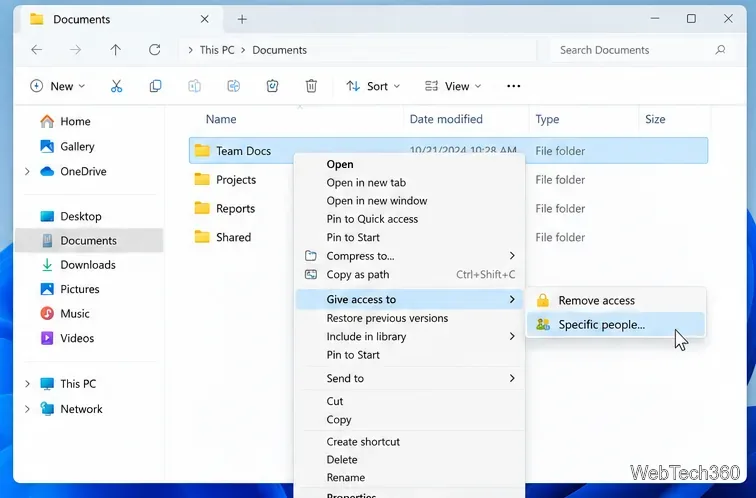Click Documents in the address breadcrumb

pos(279,50)
